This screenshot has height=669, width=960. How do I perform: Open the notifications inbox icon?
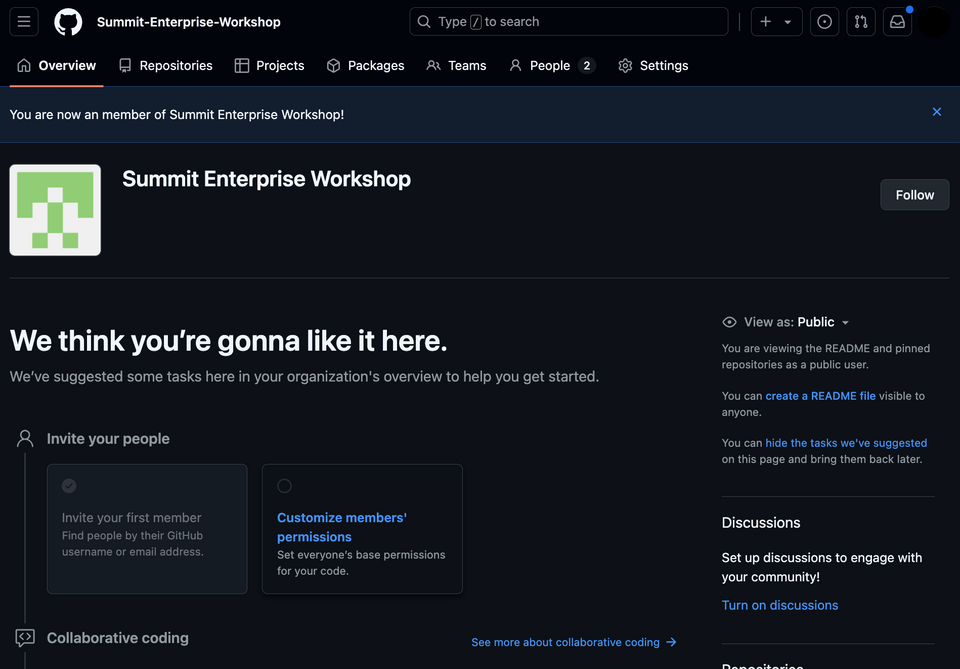click(x=898, y=22)
